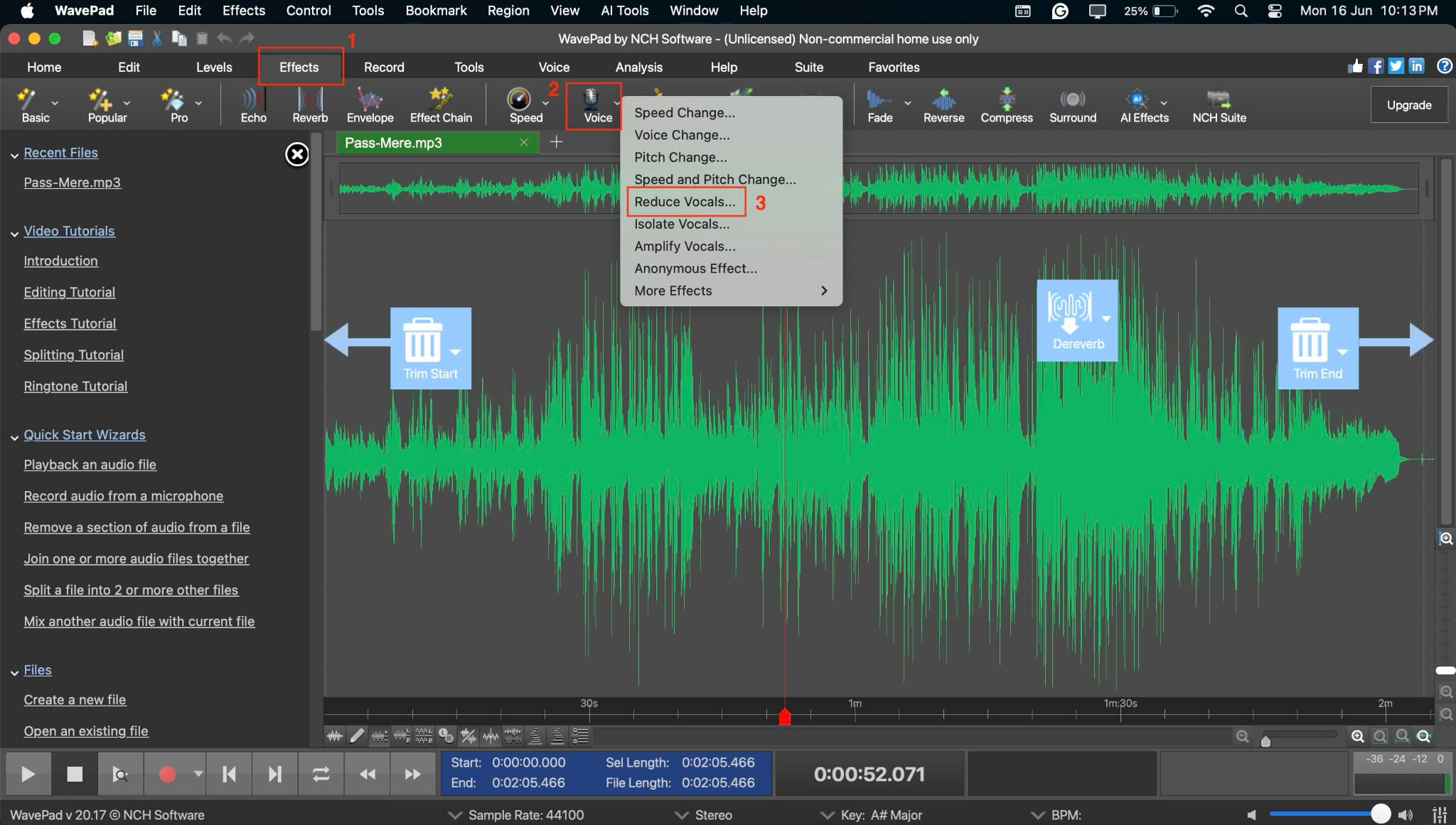
Task: Open the Surround effect
Action: (1073, 105)
